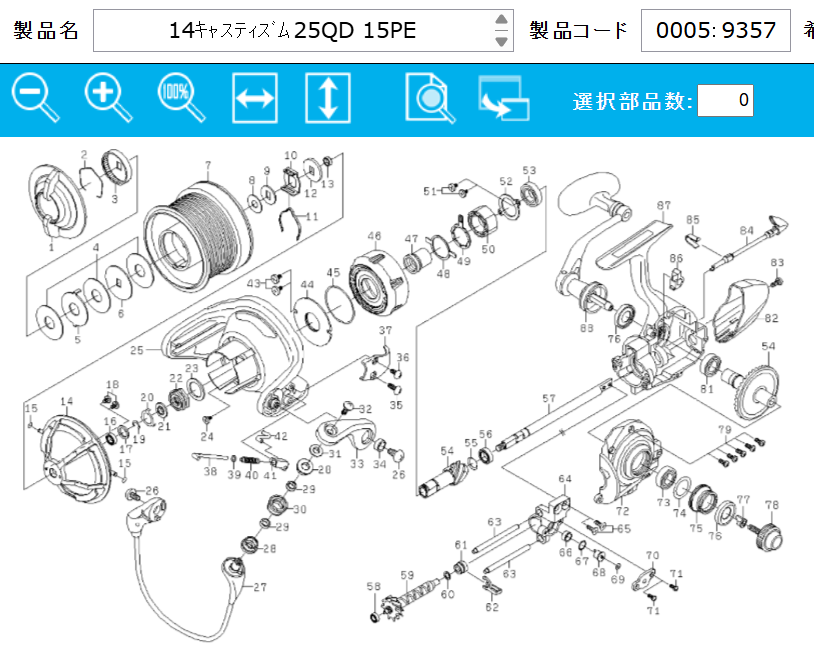Select part number 58 label
The image size is (814, 660).
pyautogui.click(x=373, y=586)
